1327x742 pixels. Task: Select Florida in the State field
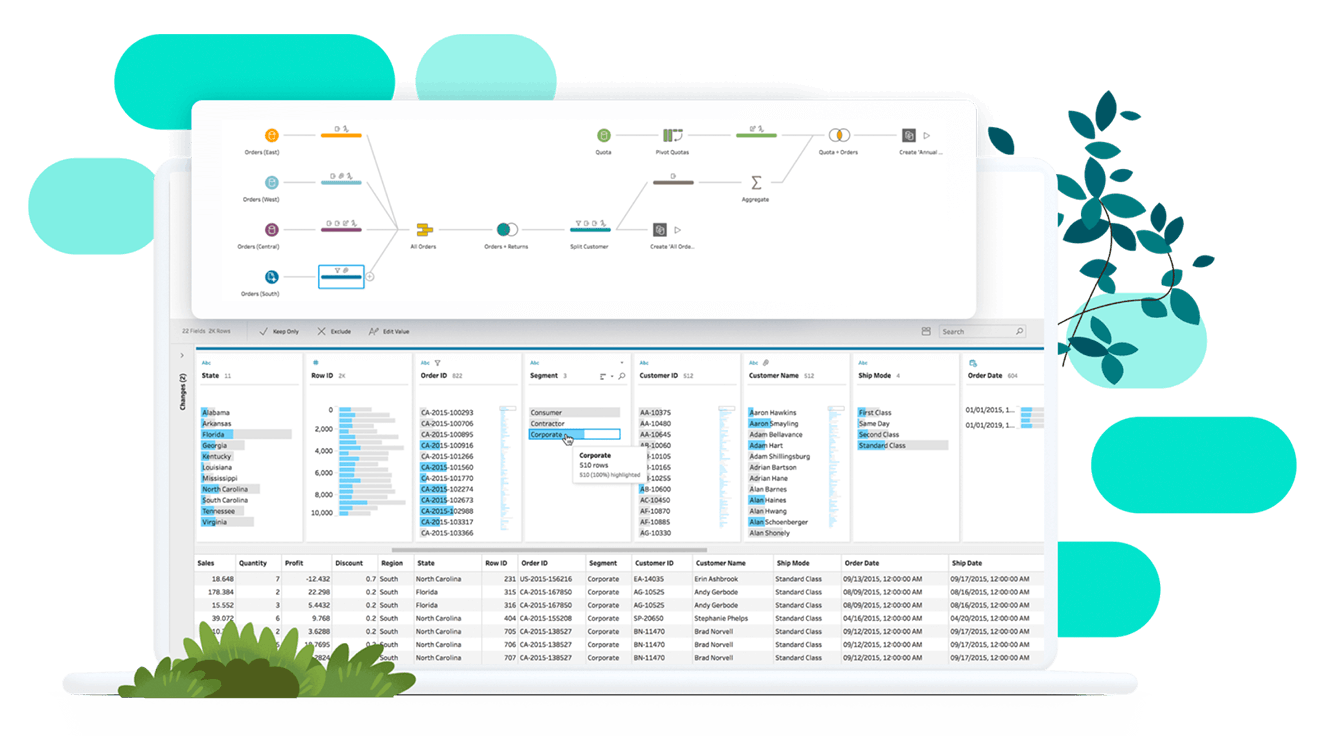(x=246, y=434)
